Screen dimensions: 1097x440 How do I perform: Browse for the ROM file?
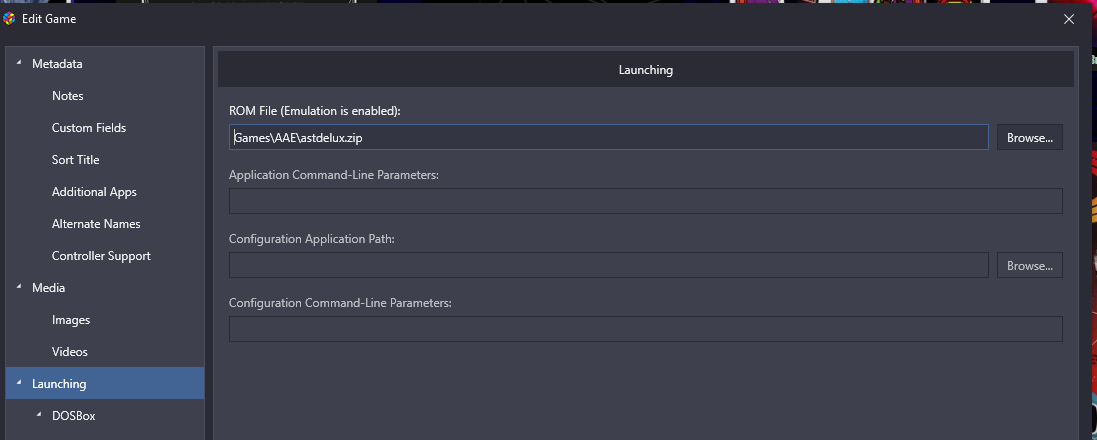click(1030, 137)
